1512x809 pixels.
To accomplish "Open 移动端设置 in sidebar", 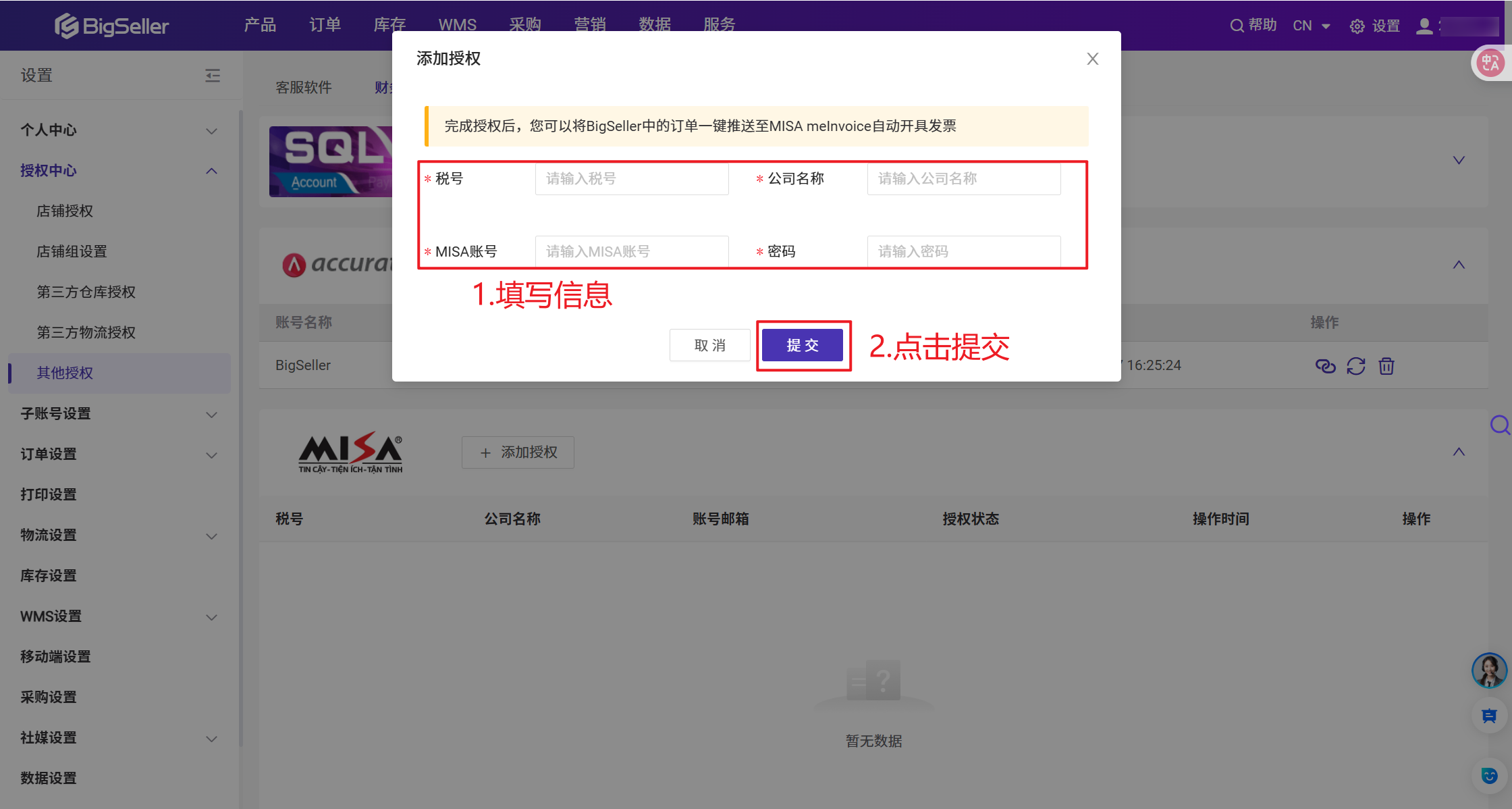I will [55, 657].
